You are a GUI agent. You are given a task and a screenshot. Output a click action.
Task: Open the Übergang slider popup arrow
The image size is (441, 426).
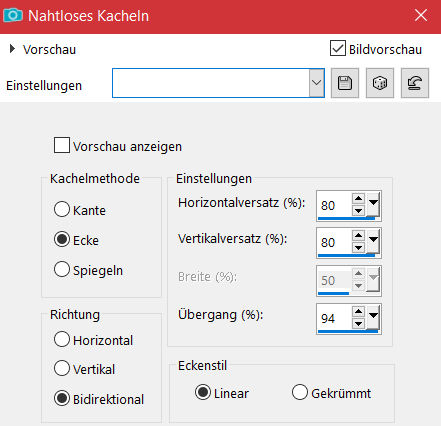click(373, 315)
